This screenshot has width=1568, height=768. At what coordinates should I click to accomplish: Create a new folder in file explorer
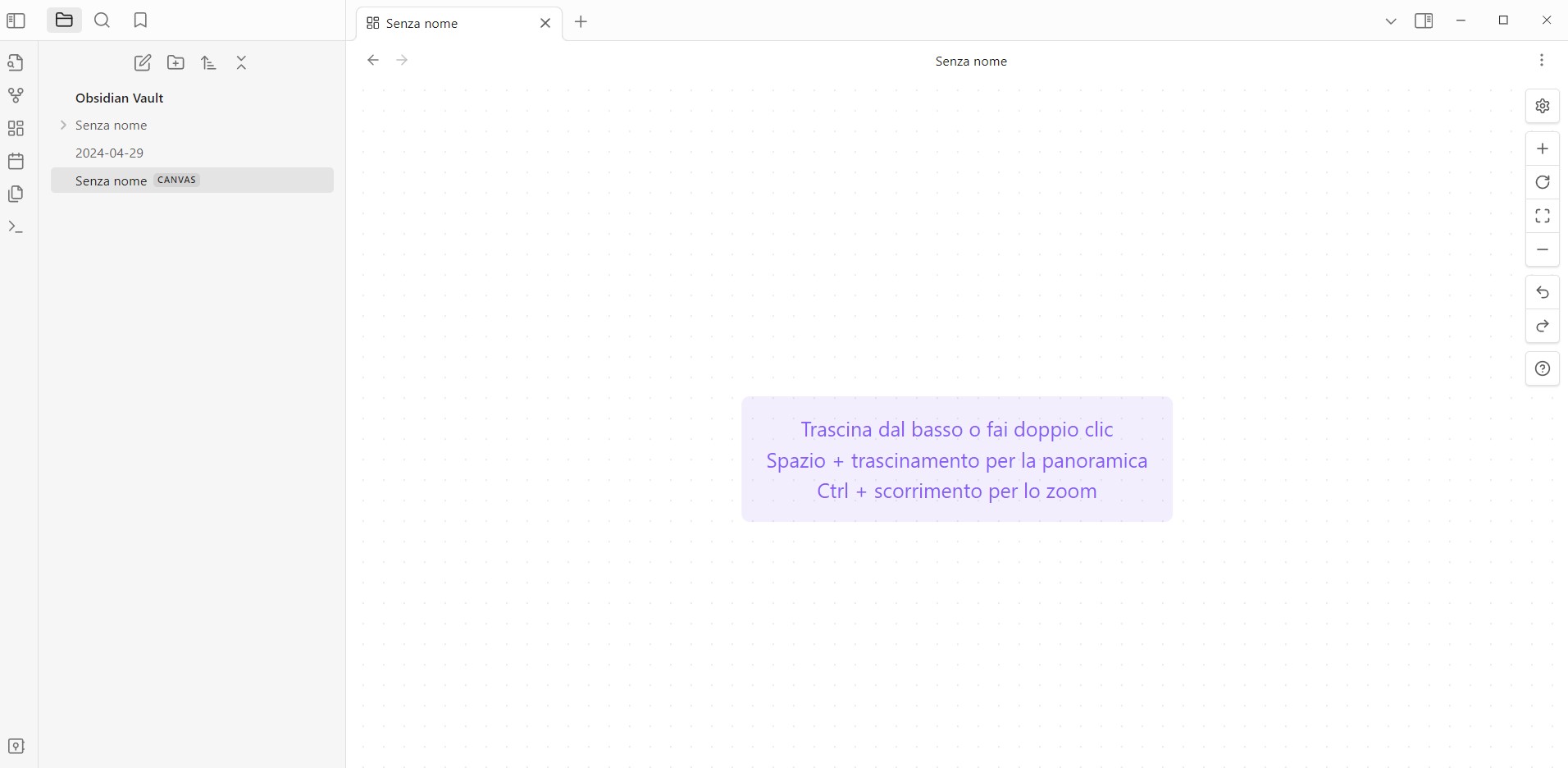point(175,62)
